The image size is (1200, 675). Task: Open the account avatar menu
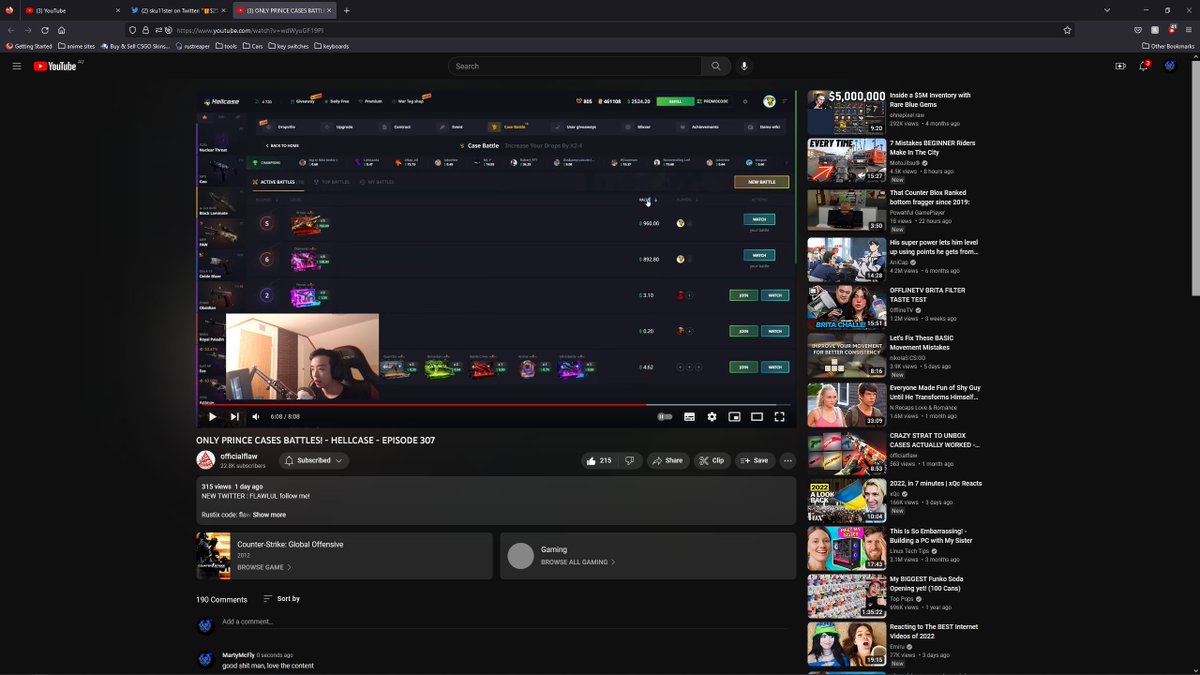tap(1170, 66)
